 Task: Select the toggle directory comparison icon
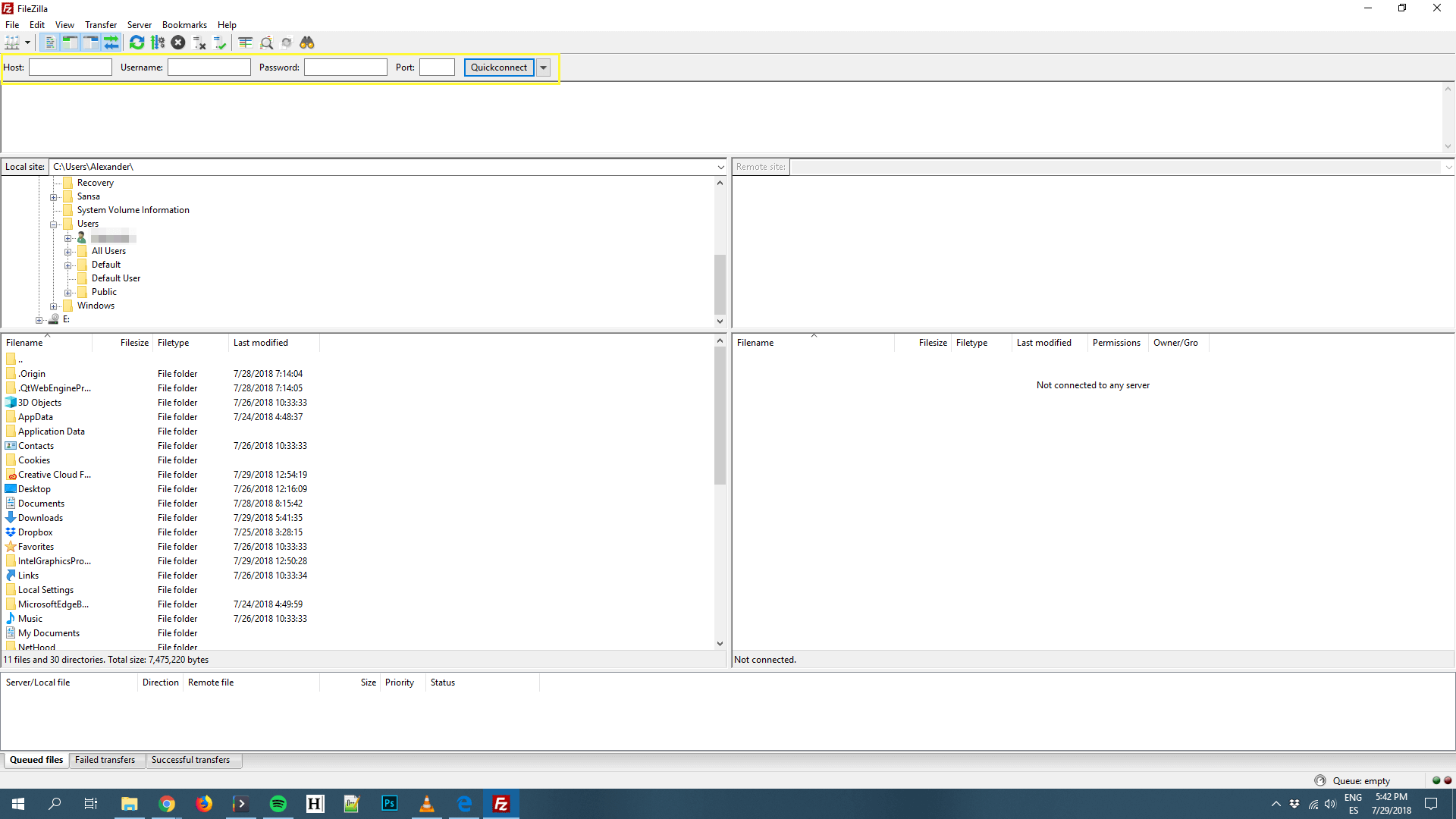pos(245,42)
